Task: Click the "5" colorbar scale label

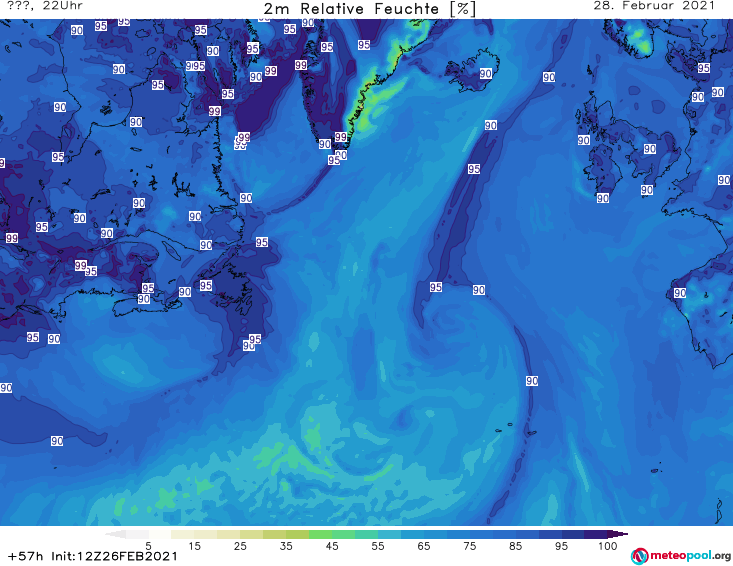Action: click(x=148, y=546)
